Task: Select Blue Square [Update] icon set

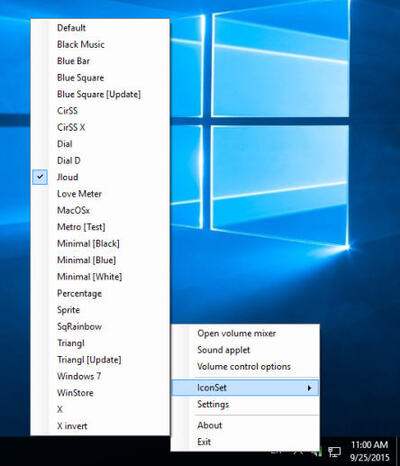Action: click(100, 94)
